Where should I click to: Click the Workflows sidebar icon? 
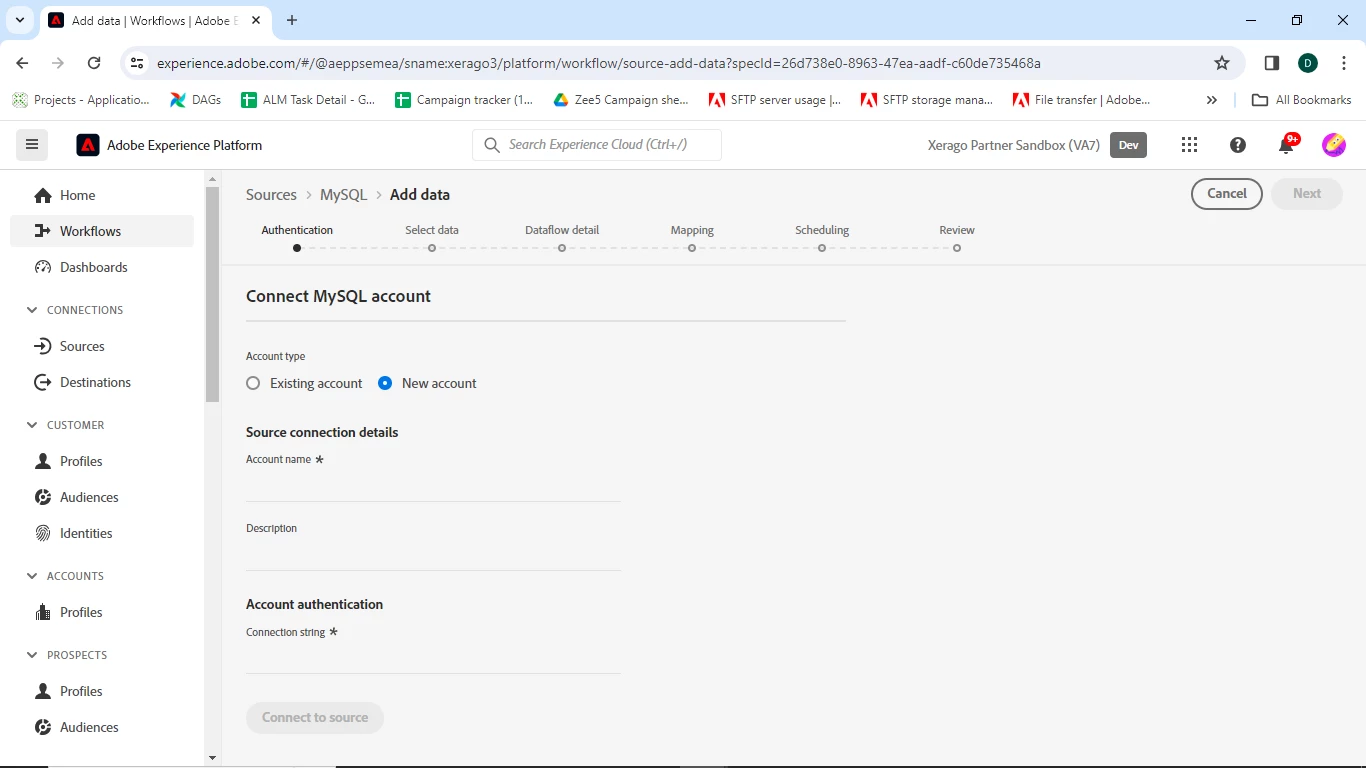tap(43, 231)
